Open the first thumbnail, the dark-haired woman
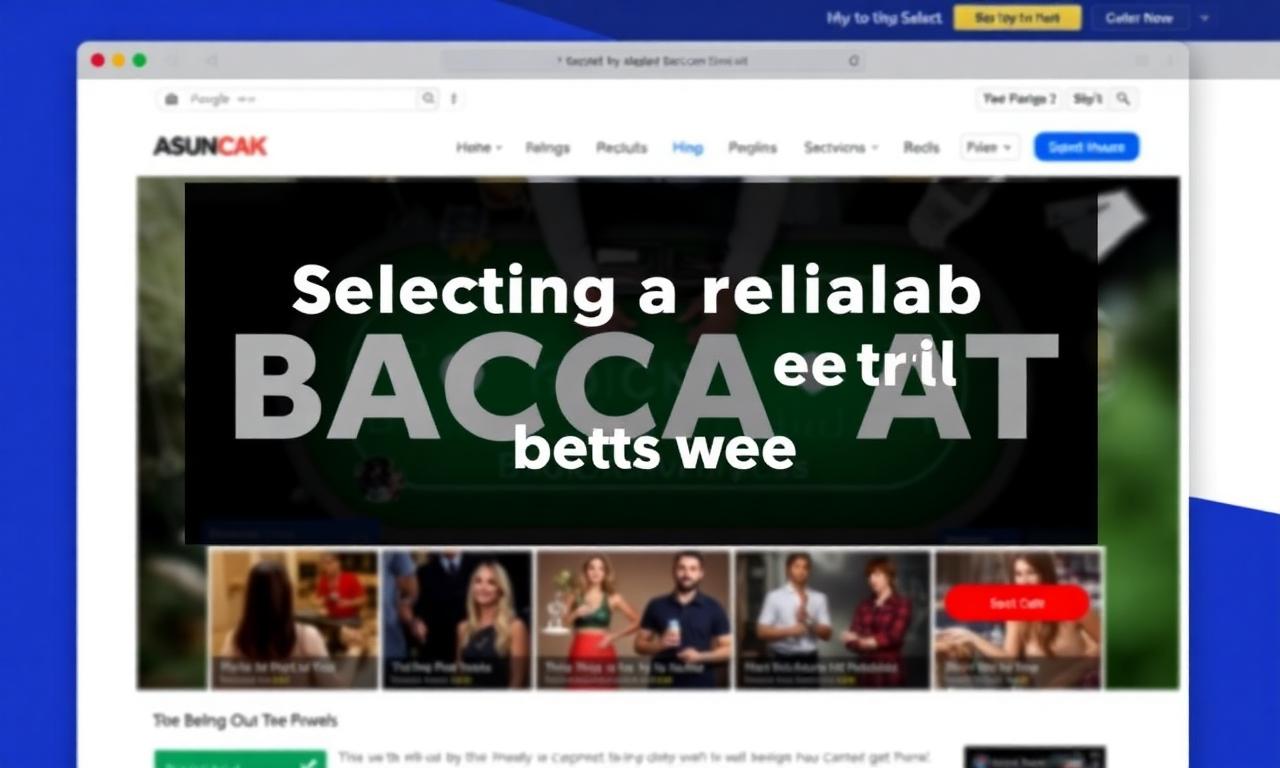 point(293,618)
